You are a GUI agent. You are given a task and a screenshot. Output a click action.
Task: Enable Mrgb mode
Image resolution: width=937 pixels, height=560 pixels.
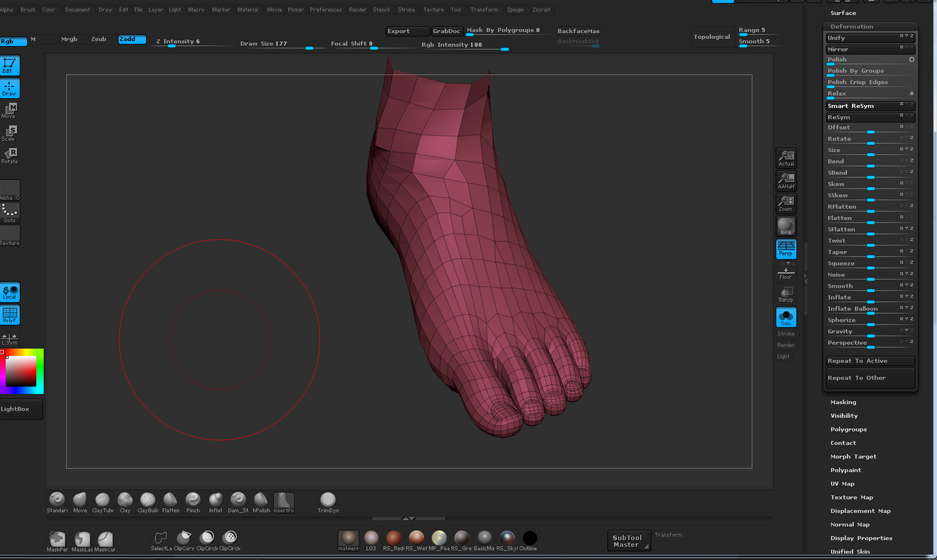coord(69,39)
